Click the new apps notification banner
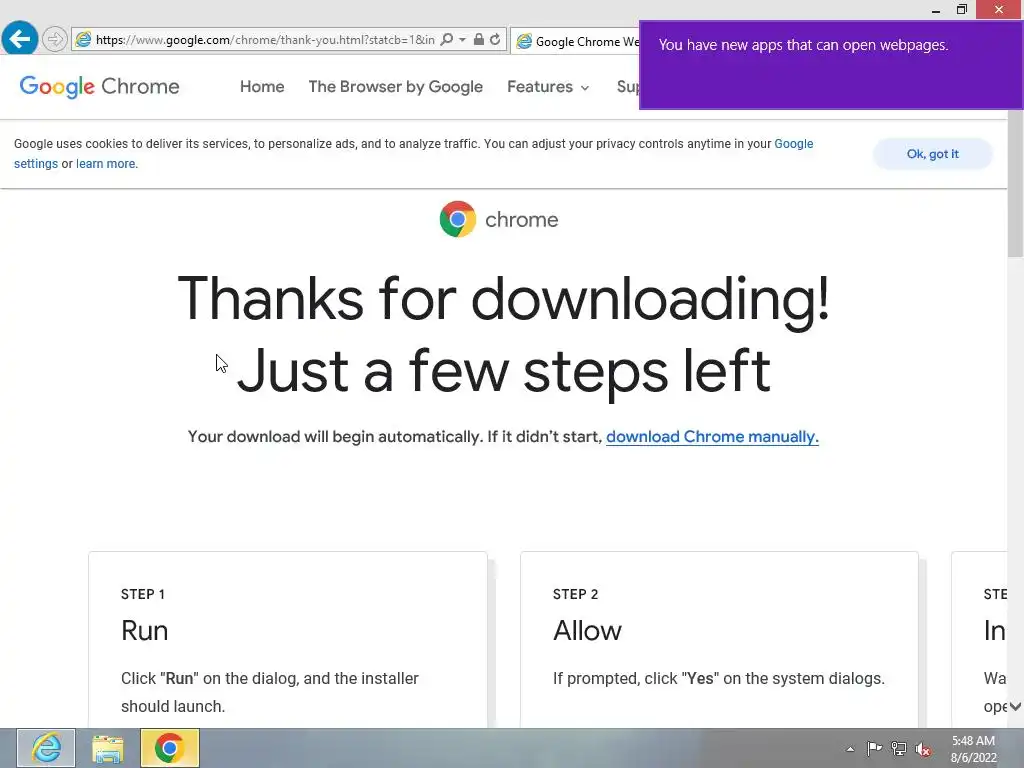 point(831,65)
